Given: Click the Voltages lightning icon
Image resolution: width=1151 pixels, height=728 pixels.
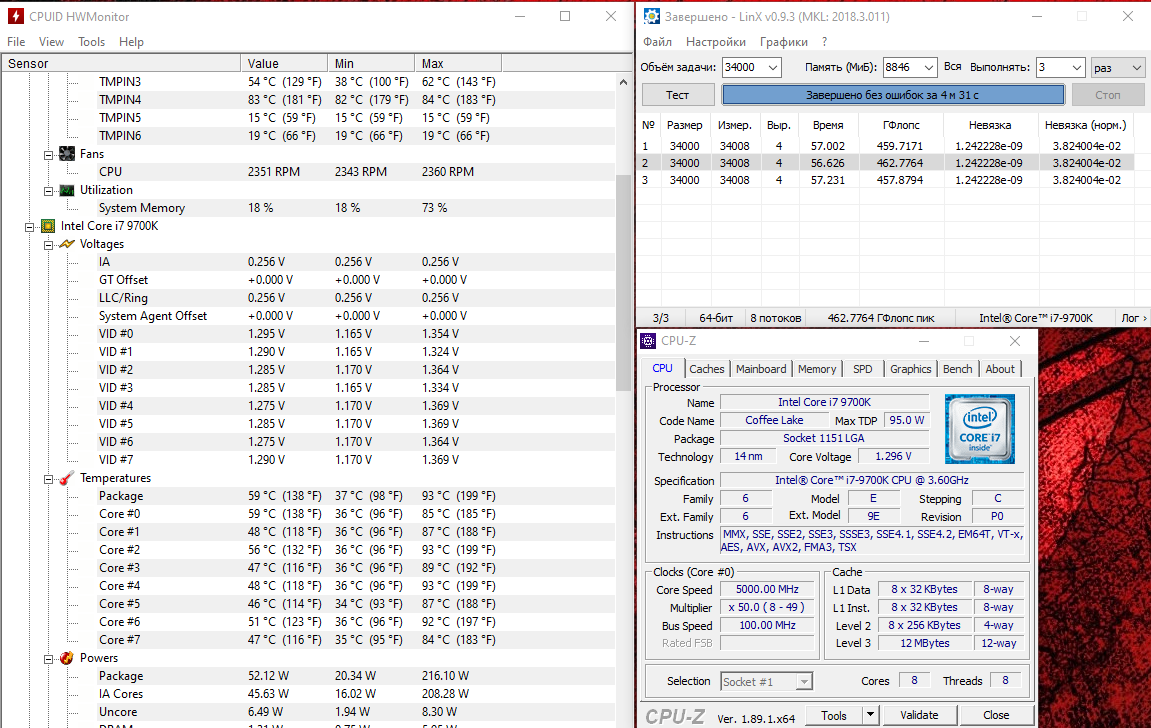Looking at the screenshot, I should [x=67, y=244].
